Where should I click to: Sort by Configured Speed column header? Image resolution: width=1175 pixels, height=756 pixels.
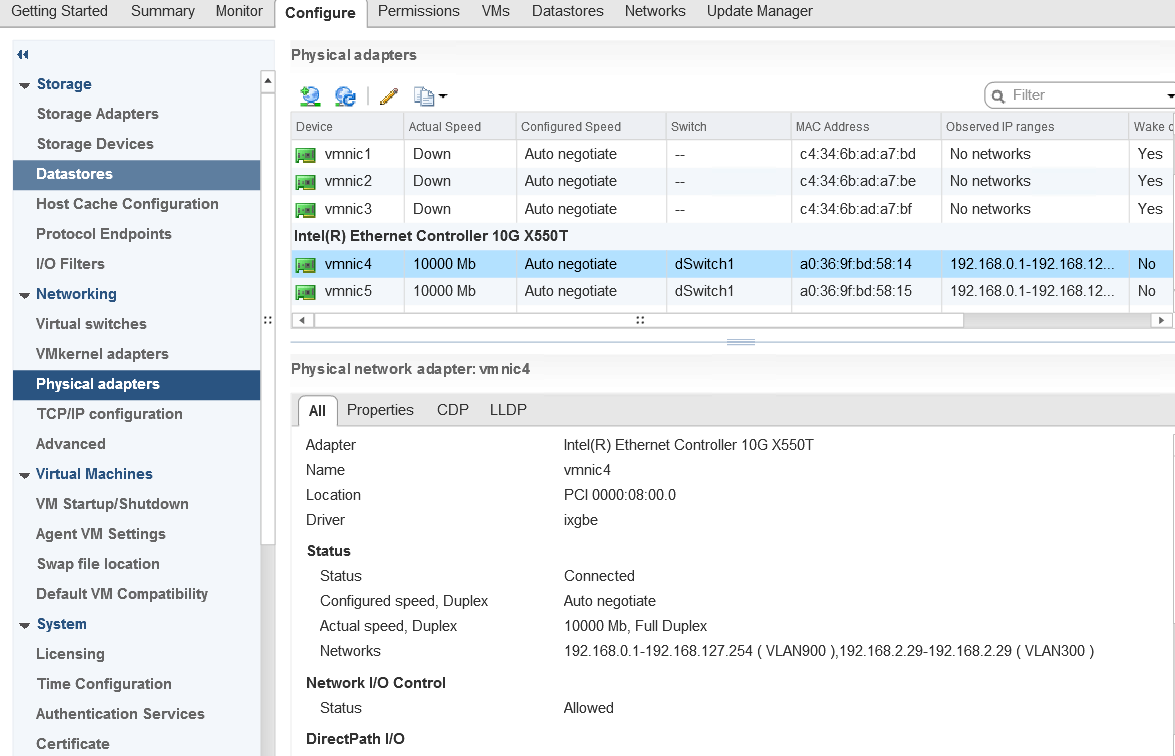[590, 127]
